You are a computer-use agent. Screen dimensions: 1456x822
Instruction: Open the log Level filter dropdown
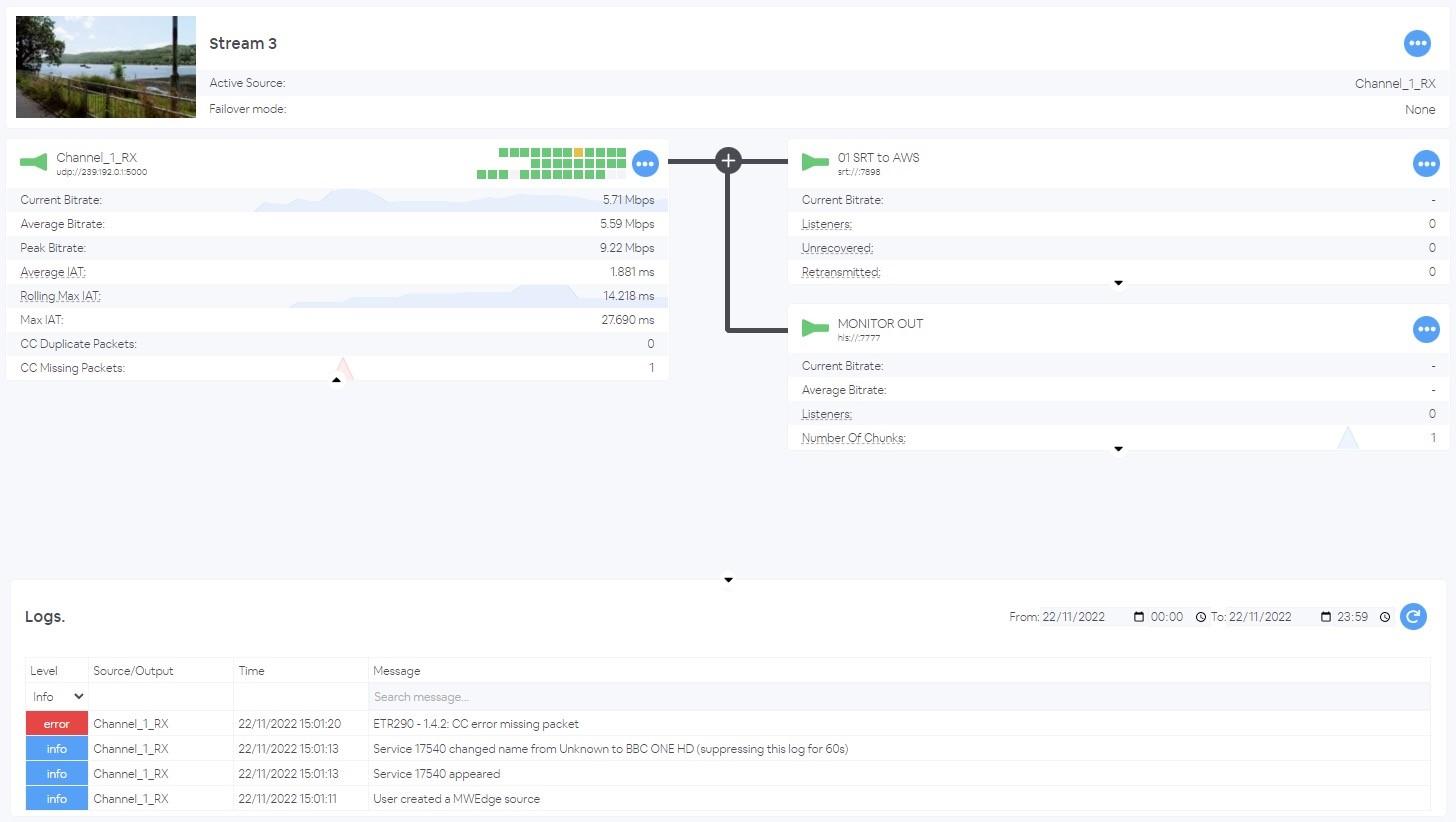pos(57,697)
